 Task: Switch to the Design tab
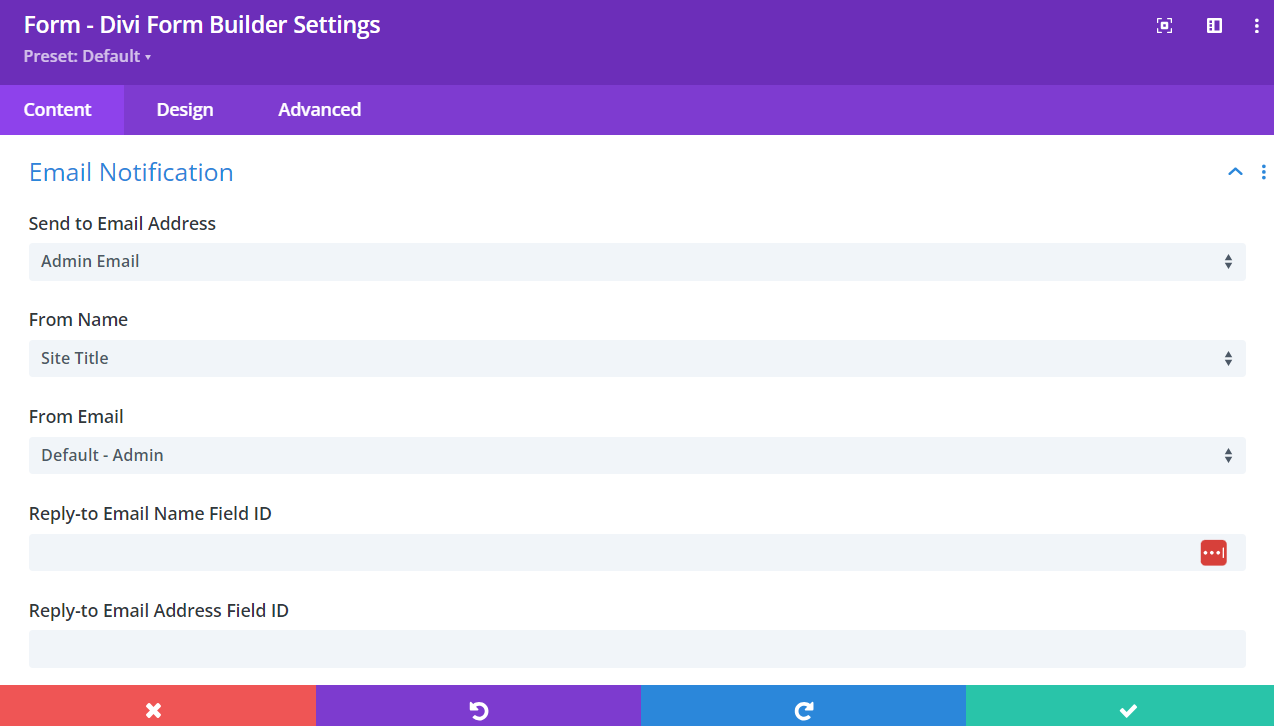pyautogui.click(x=185, y=110)
